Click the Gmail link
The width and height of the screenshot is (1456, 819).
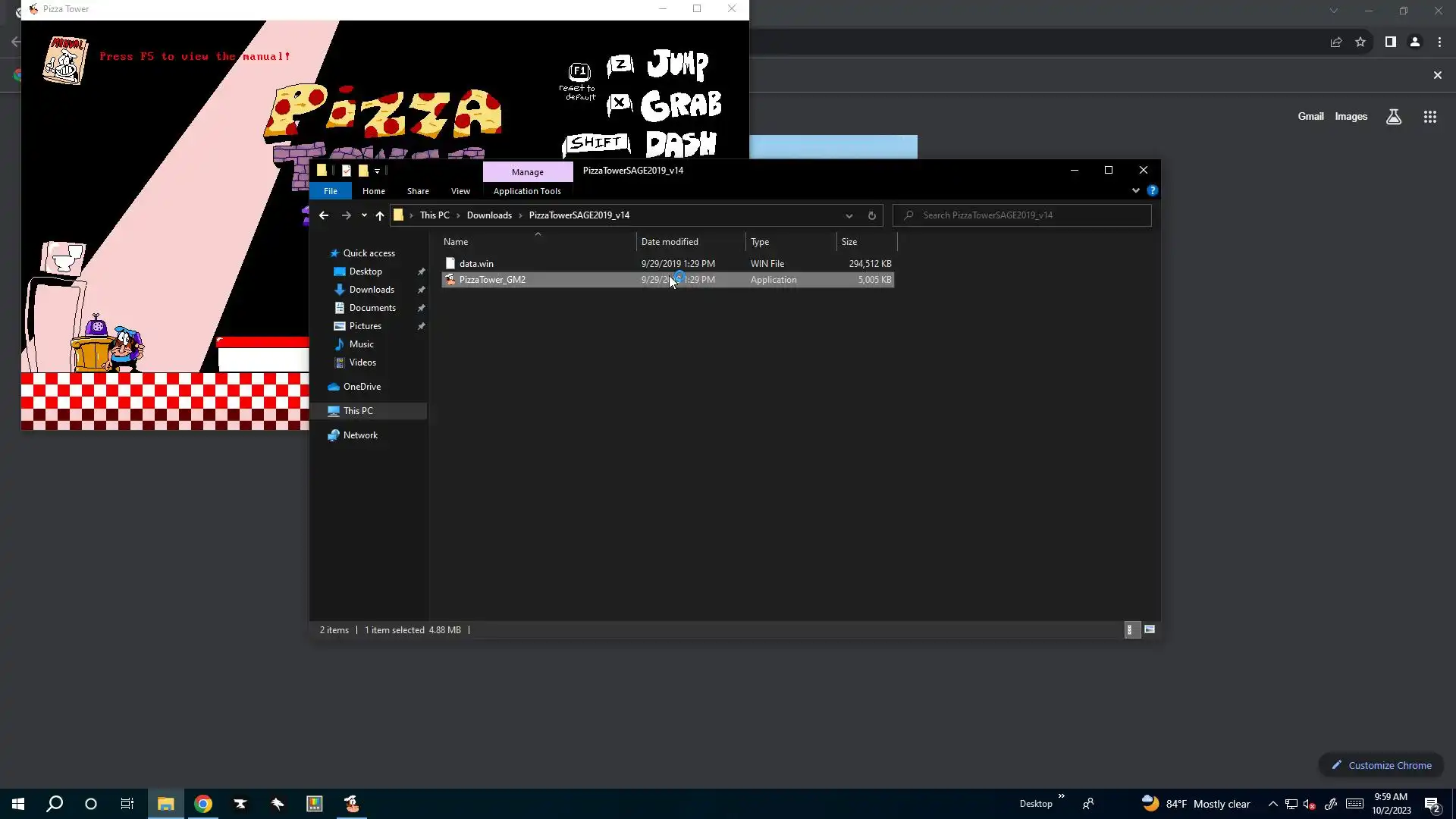[x=1310, y=116]
